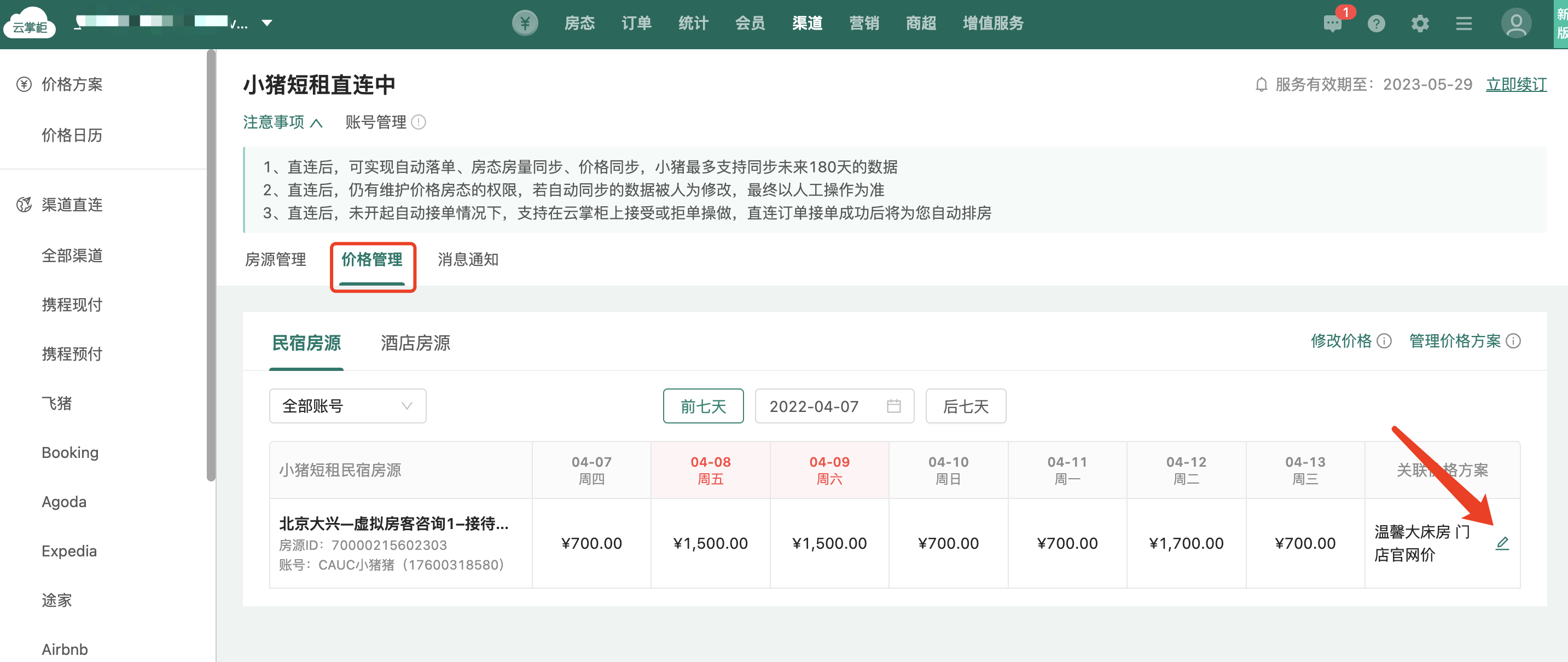The image size is (1568, 662).
Task: Collapse the 注意事项 section
Action: point(282,123)
